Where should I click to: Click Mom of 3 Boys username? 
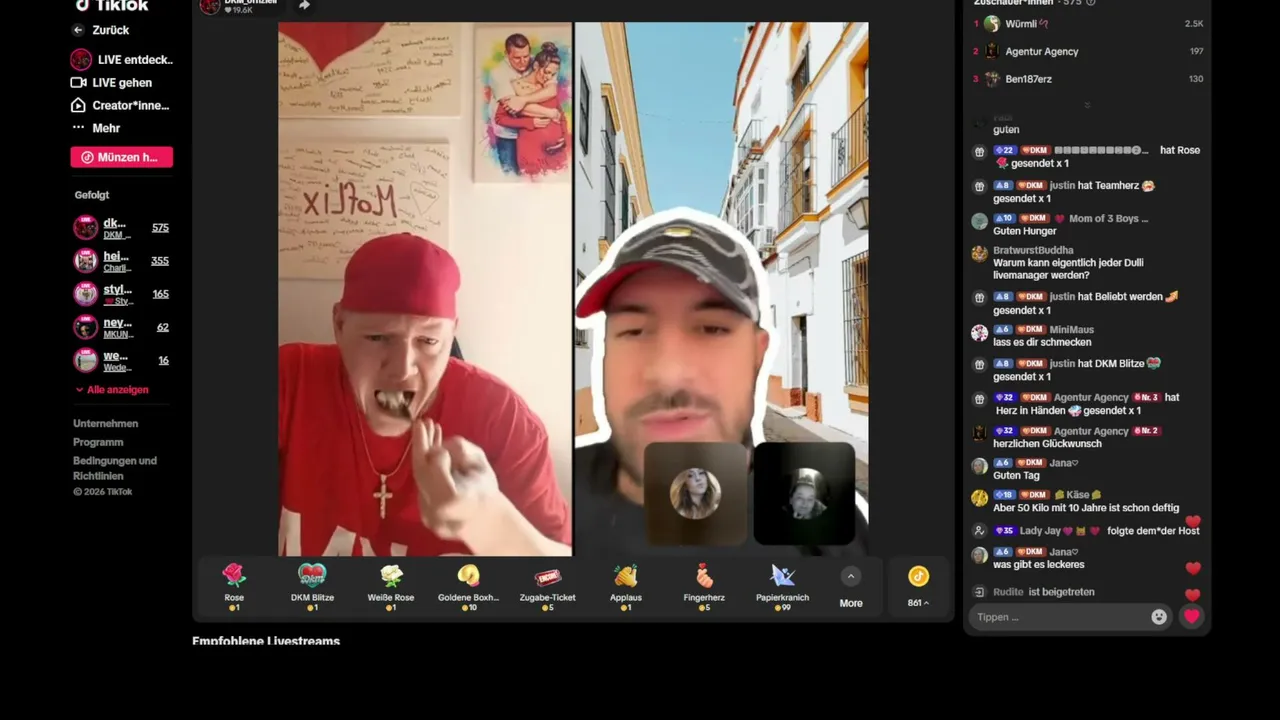coord(1109,218)
